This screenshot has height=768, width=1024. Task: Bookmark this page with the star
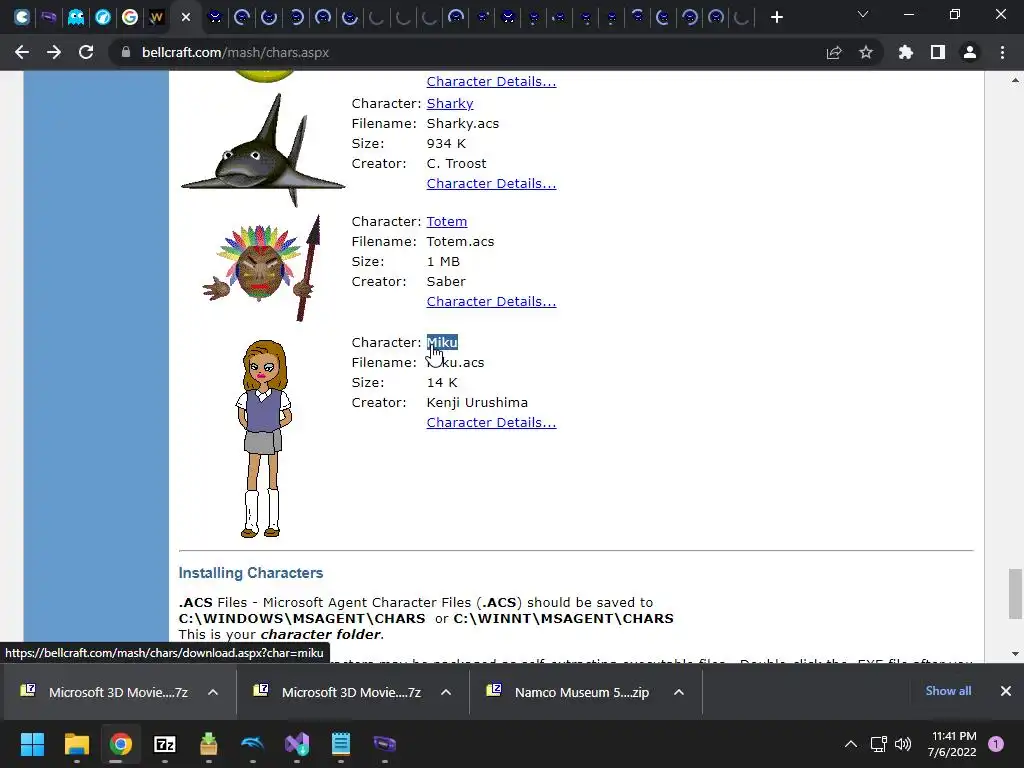866,52
